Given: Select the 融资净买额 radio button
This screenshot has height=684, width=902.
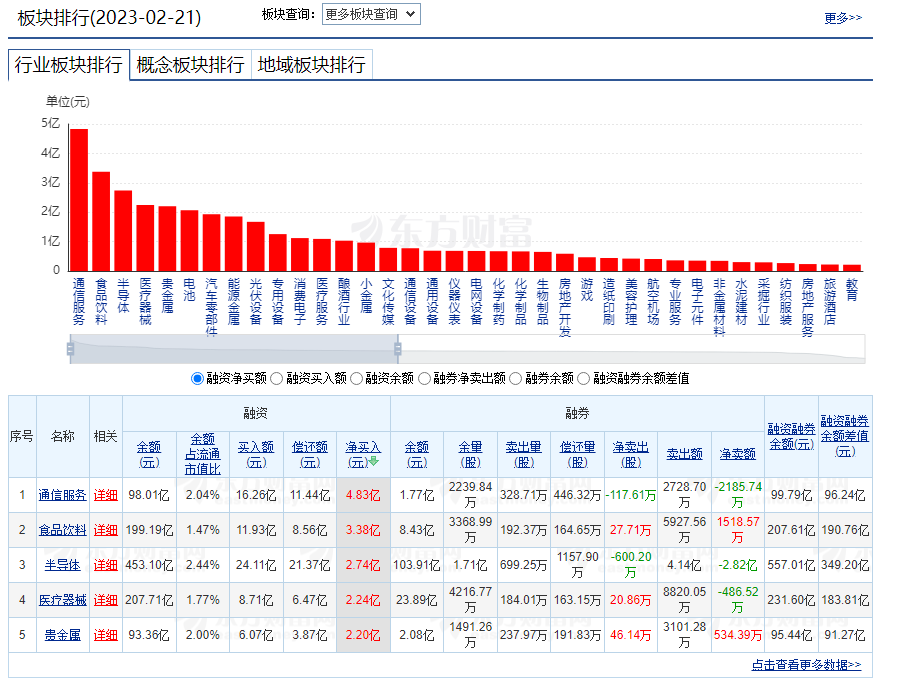Looking at the screenshot, I should 197,379.
